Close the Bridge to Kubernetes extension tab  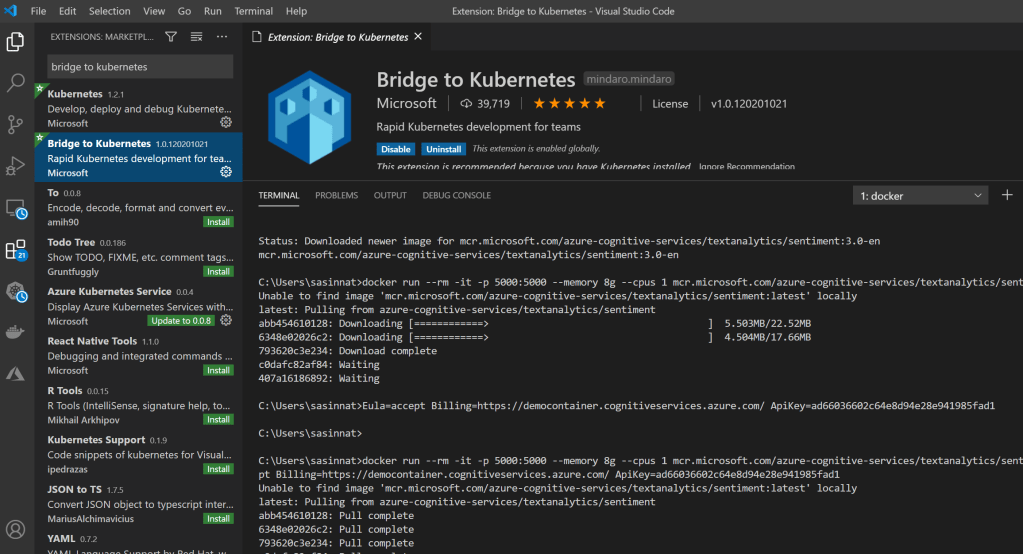(x=418, y=37)
